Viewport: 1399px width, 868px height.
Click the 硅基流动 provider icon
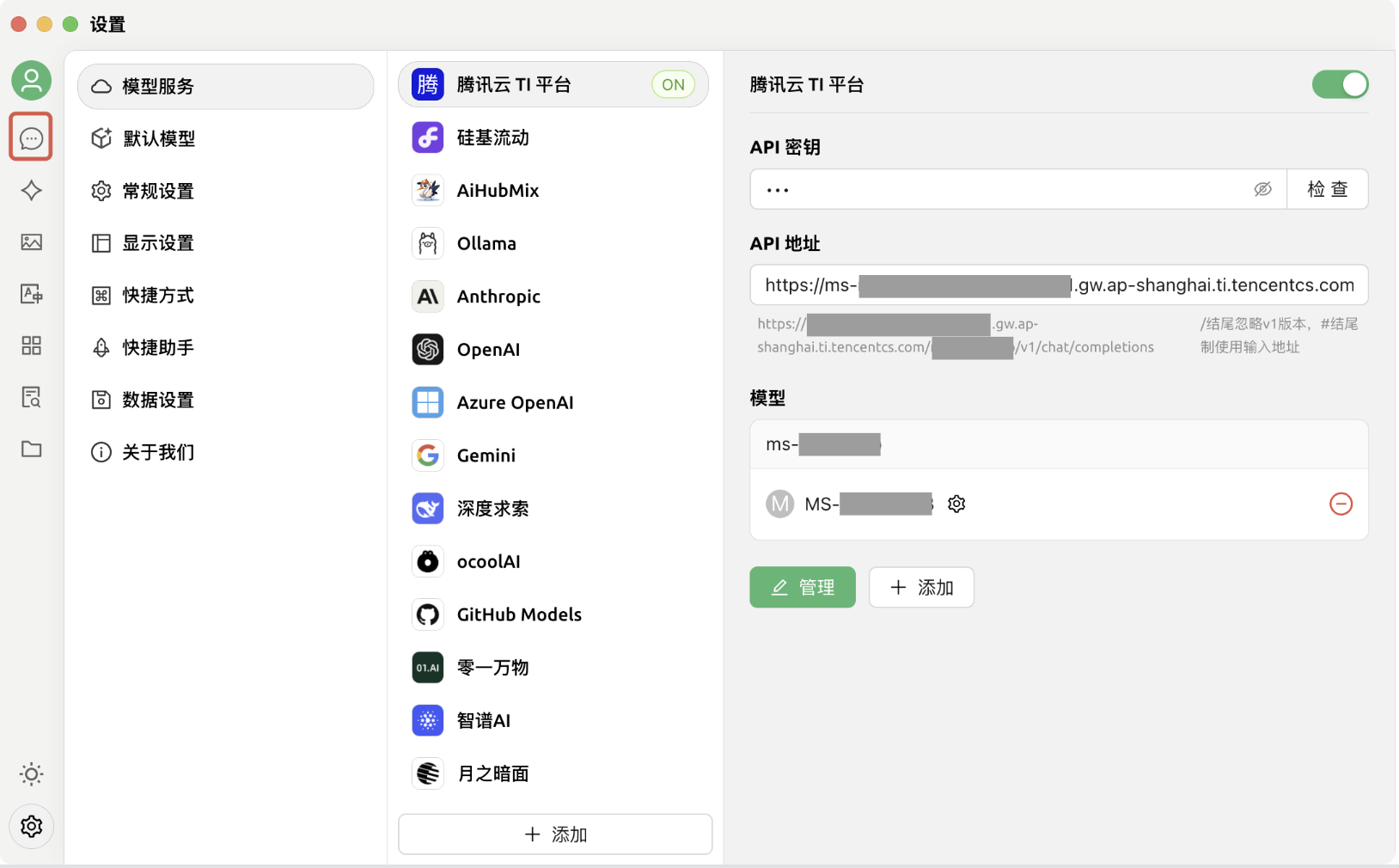tap(428, 138)
